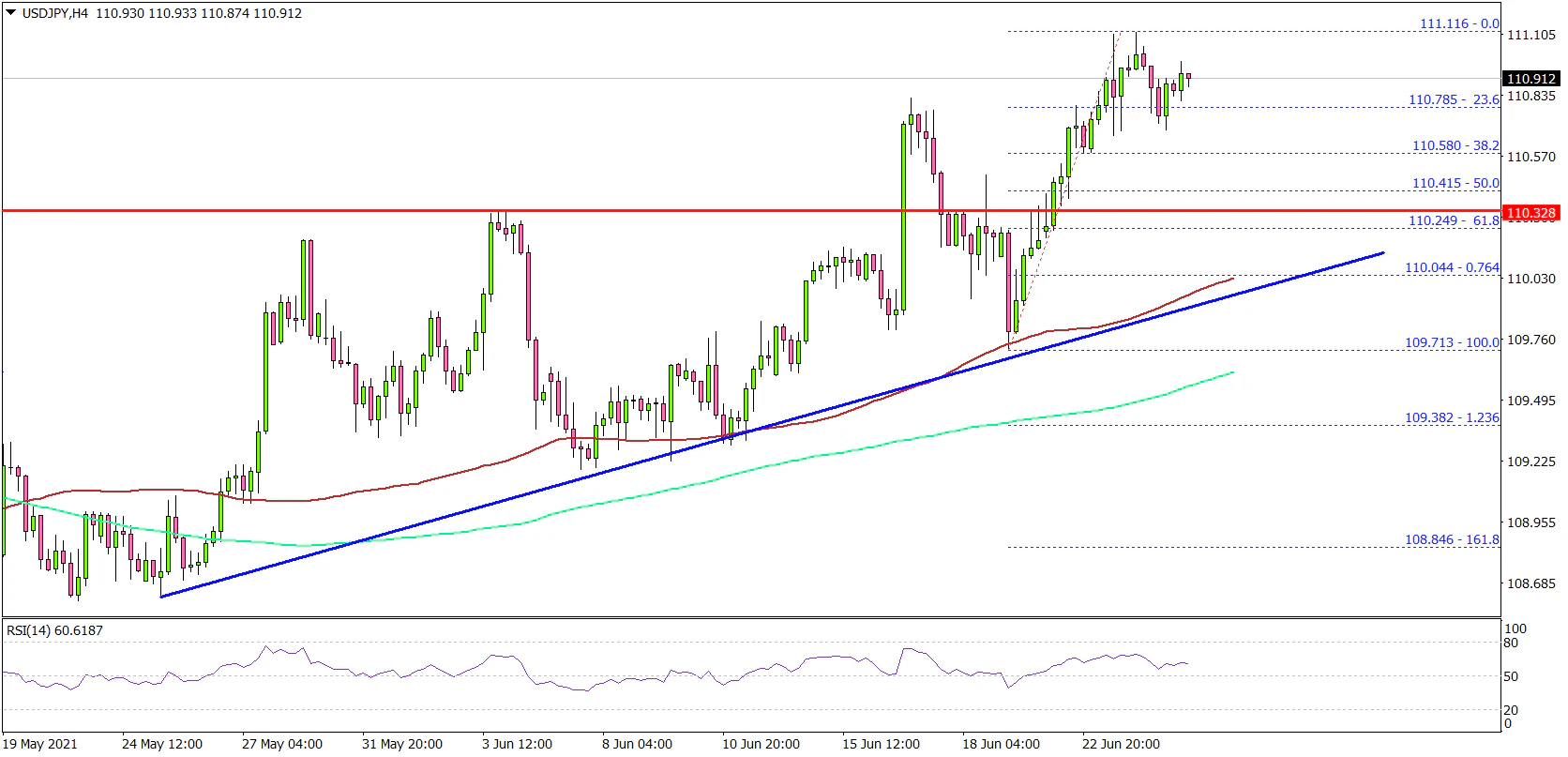Viewport: 1568px width, 757px height.
Task: Click the red 110.328 price tag
Action: (1530, 213)
